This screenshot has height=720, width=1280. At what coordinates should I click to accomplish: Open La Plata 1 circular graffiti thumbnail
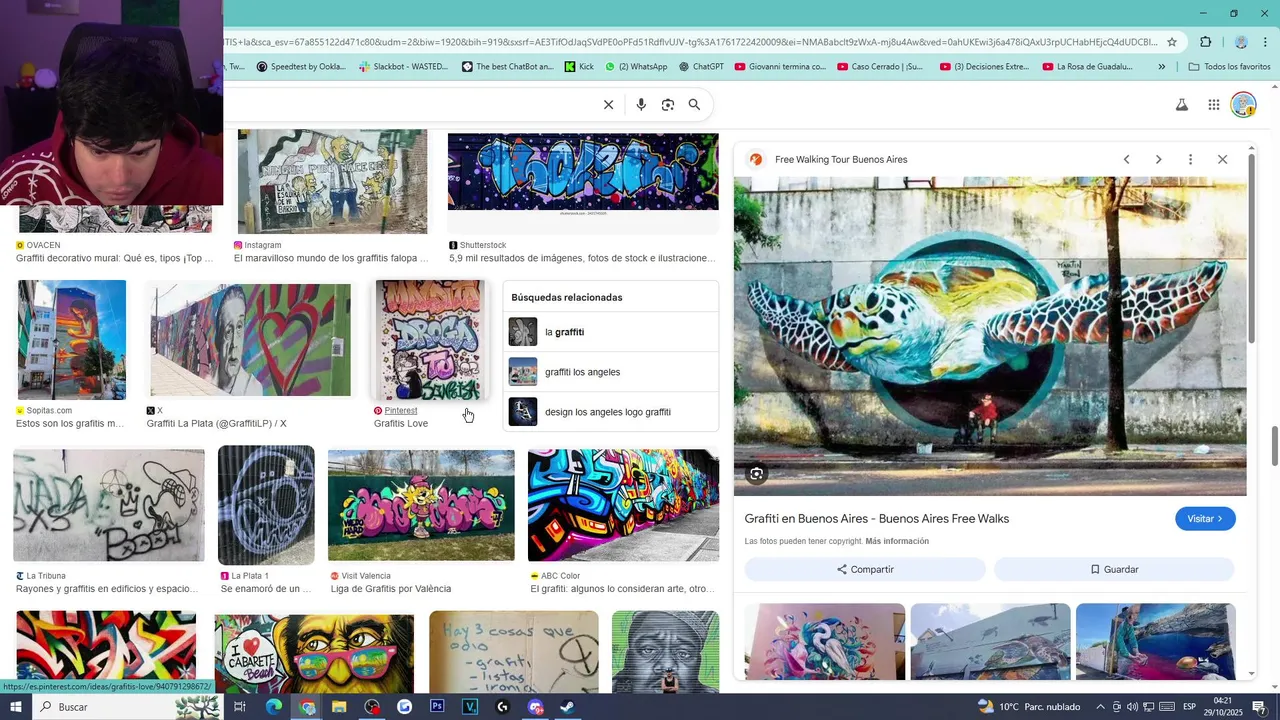(266, 505)
